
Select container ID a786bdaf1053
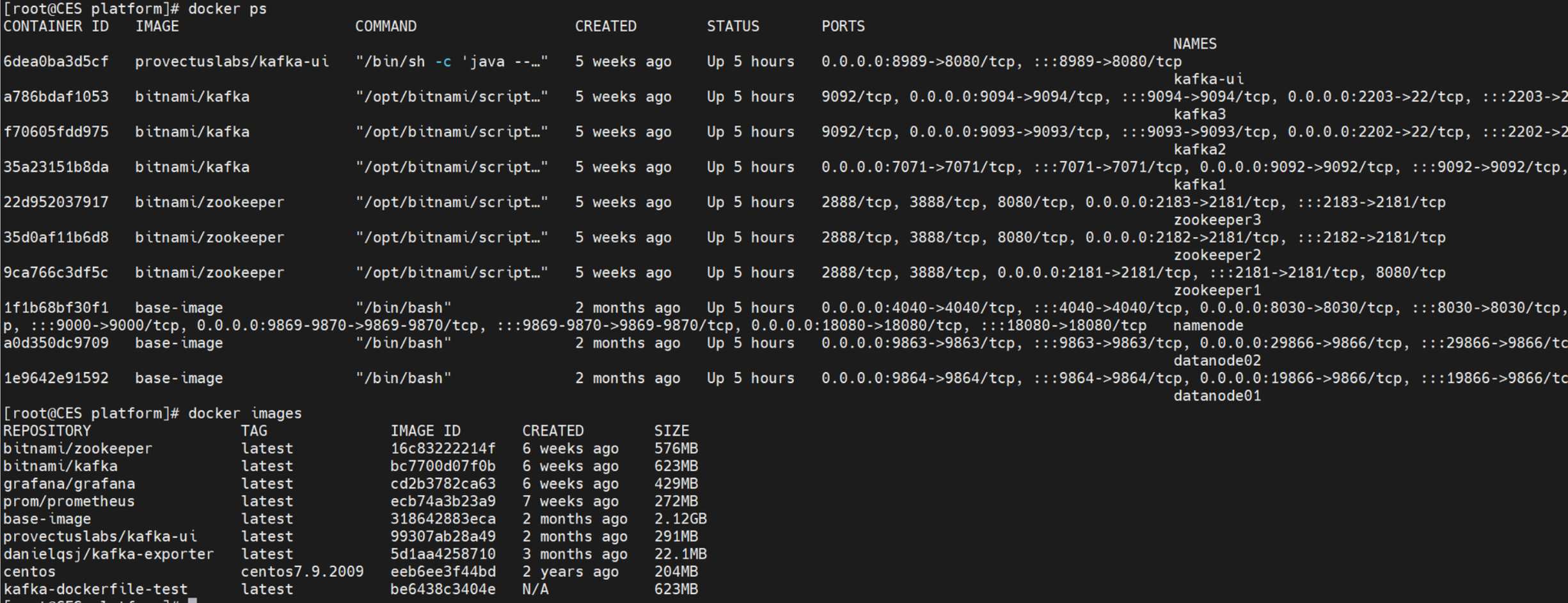click(x=56, y=97)
